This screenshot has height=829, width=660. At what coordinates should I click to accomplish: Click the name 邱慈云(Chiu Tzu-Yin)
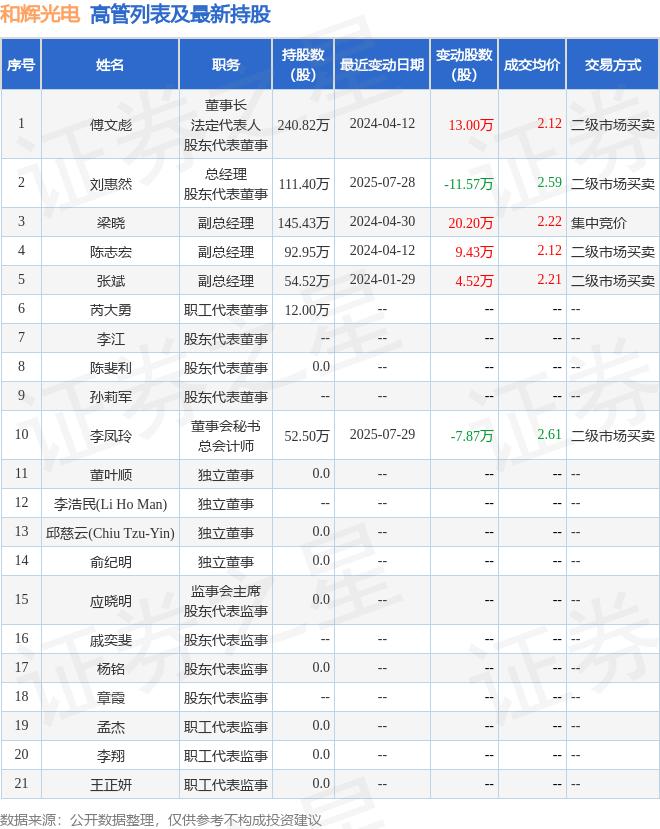tap(111, 533)
